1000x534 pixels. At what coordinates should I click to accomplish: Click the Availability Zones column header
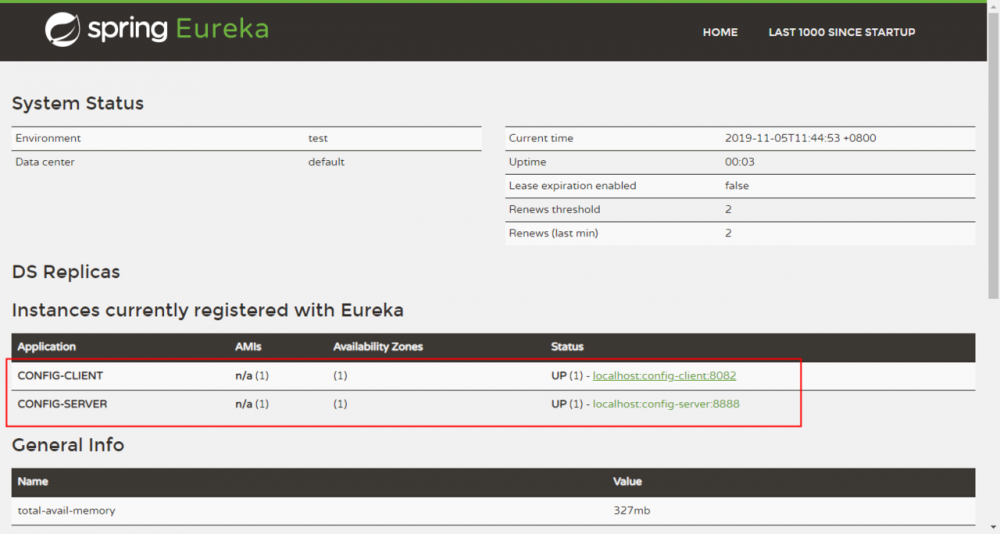(378, 346)
